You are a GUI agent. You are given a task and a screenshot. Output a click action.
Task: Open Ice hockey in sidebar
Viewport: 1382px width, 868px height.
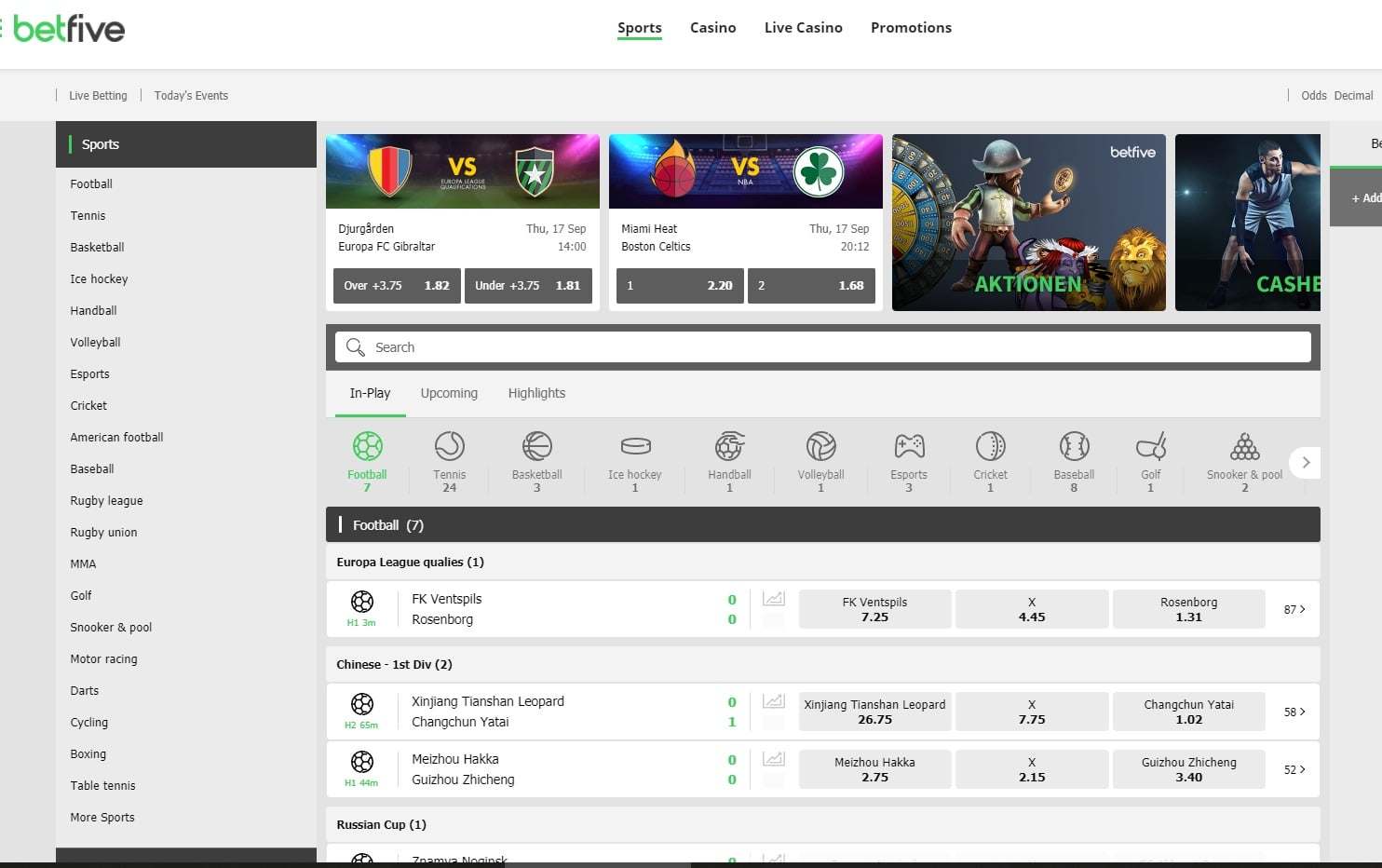pos(99,278)
